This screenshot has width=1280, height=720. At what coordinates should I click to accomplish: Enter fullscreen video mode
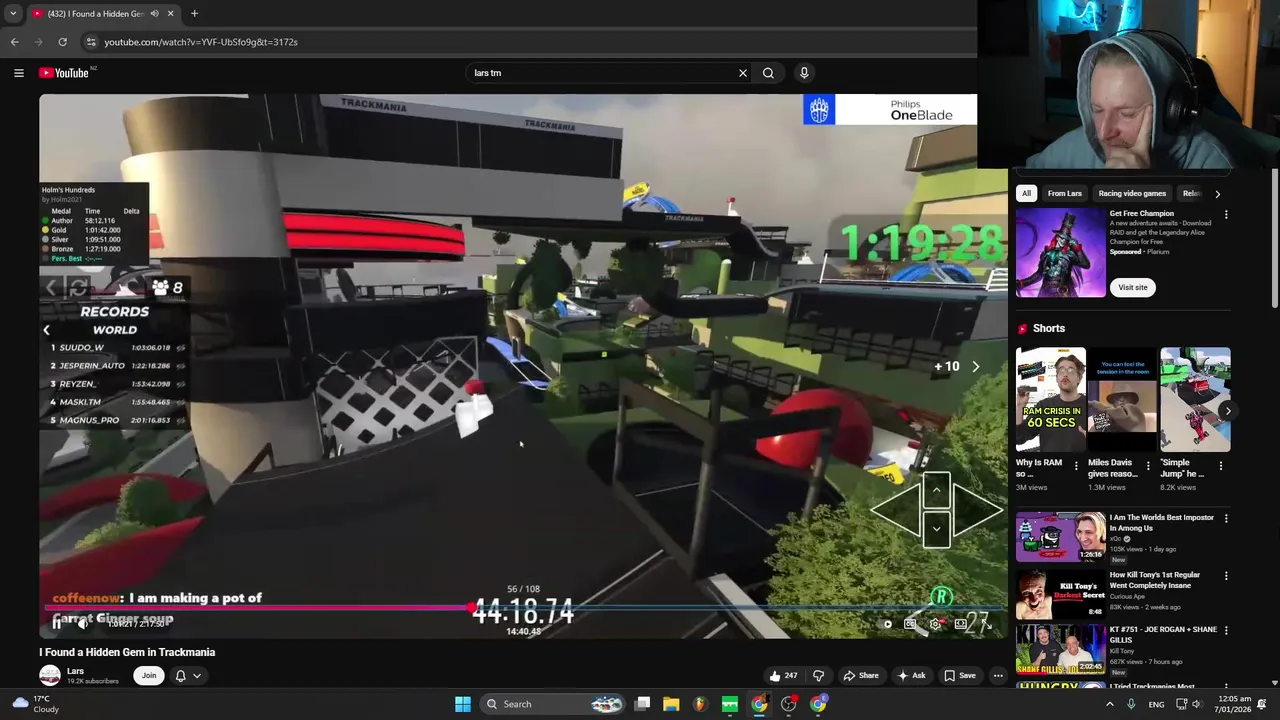point(985,624)
